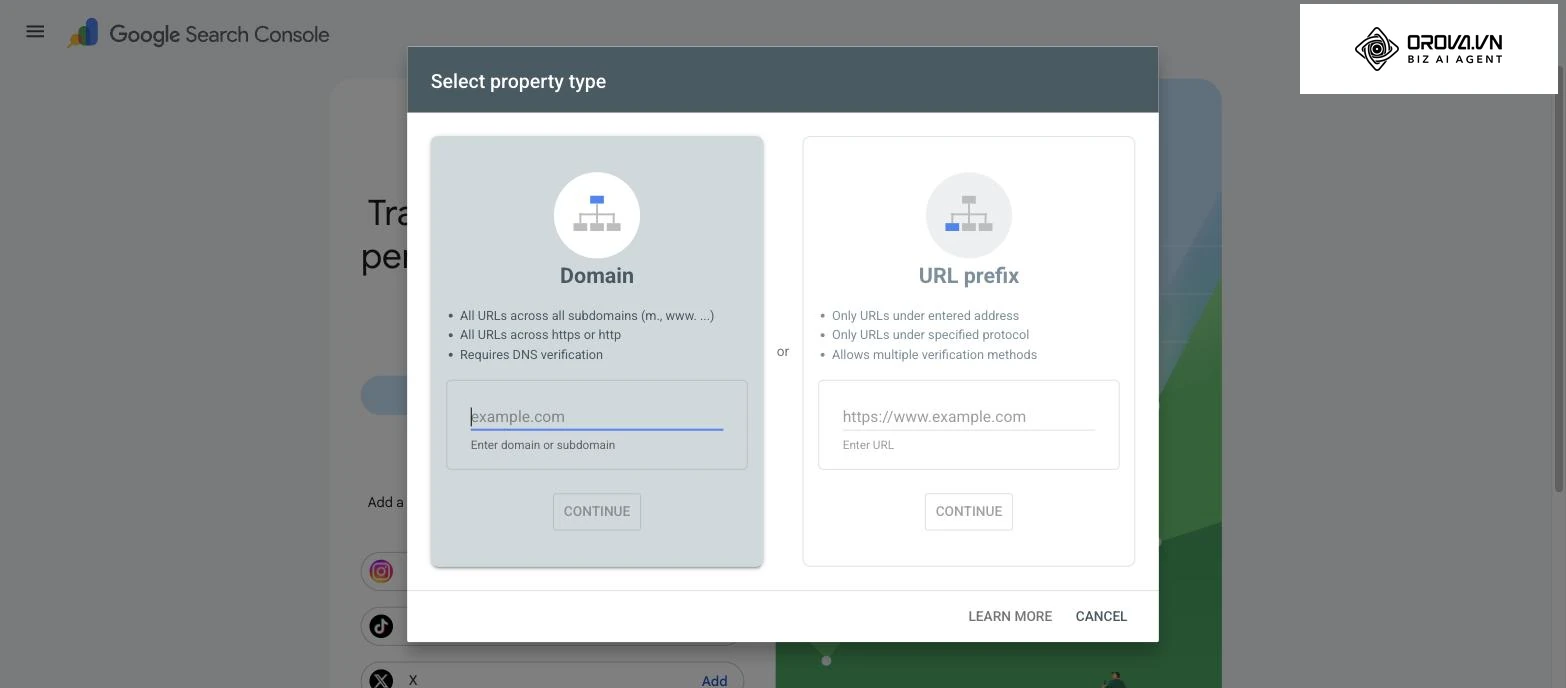Click CONTINUE under the Domain card

(x=597, y=511)
